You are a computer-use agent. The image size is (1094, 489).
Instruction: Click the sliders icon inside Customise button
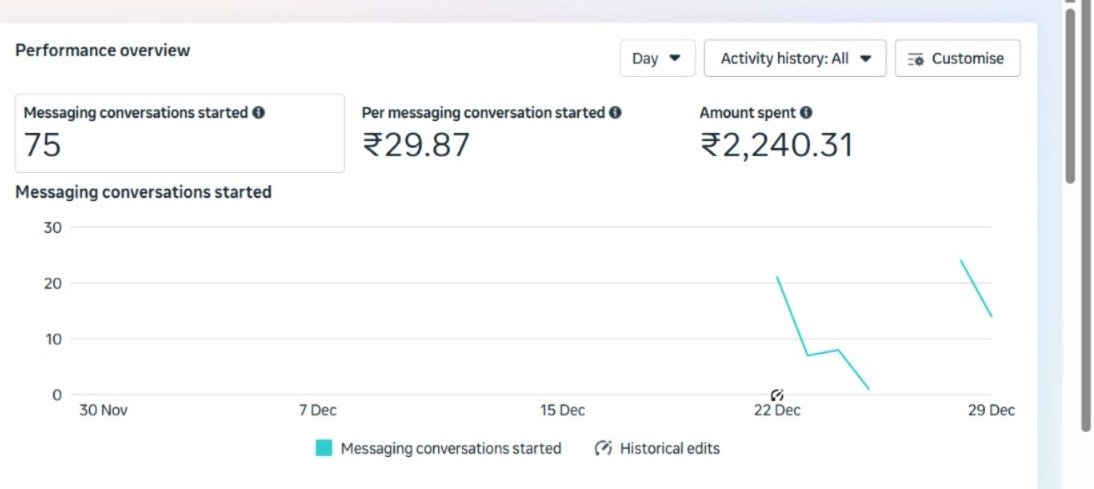(916, 59)
